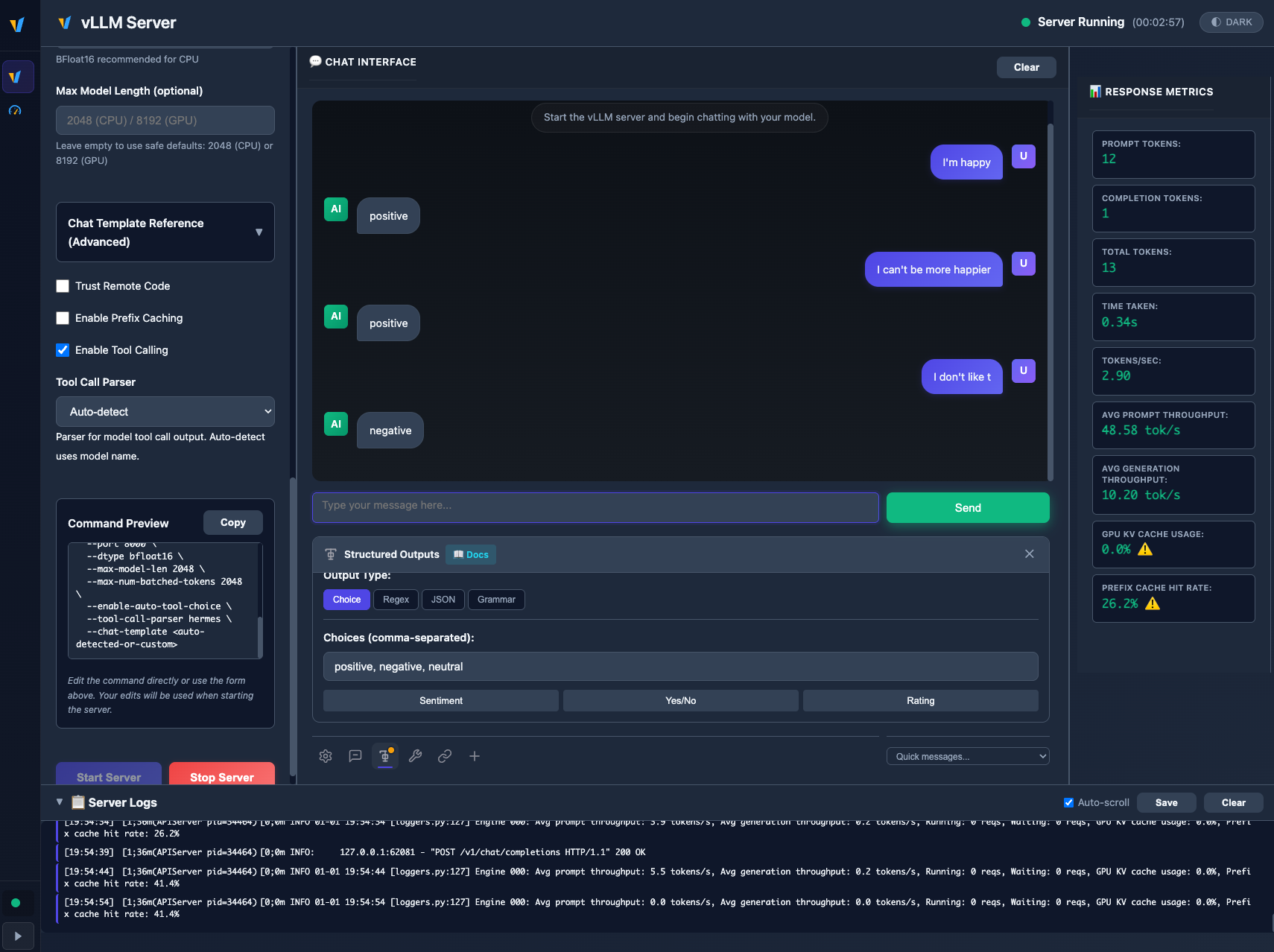Check Enable Prefix Caching
Viewport: 1274px width, 952px height.
coord(63,318)
